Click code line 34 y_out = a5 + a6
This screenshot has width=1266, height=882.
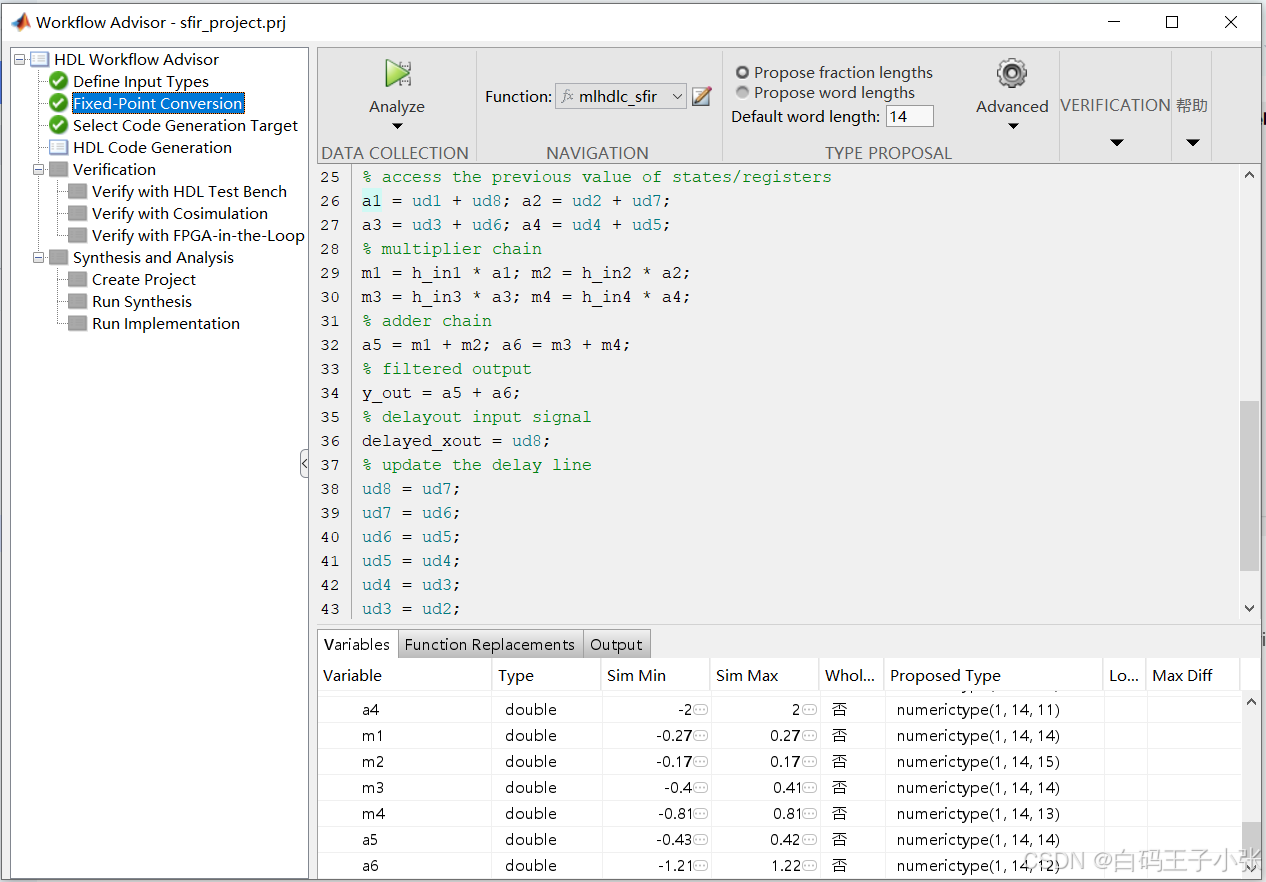(x=441, y=392)
